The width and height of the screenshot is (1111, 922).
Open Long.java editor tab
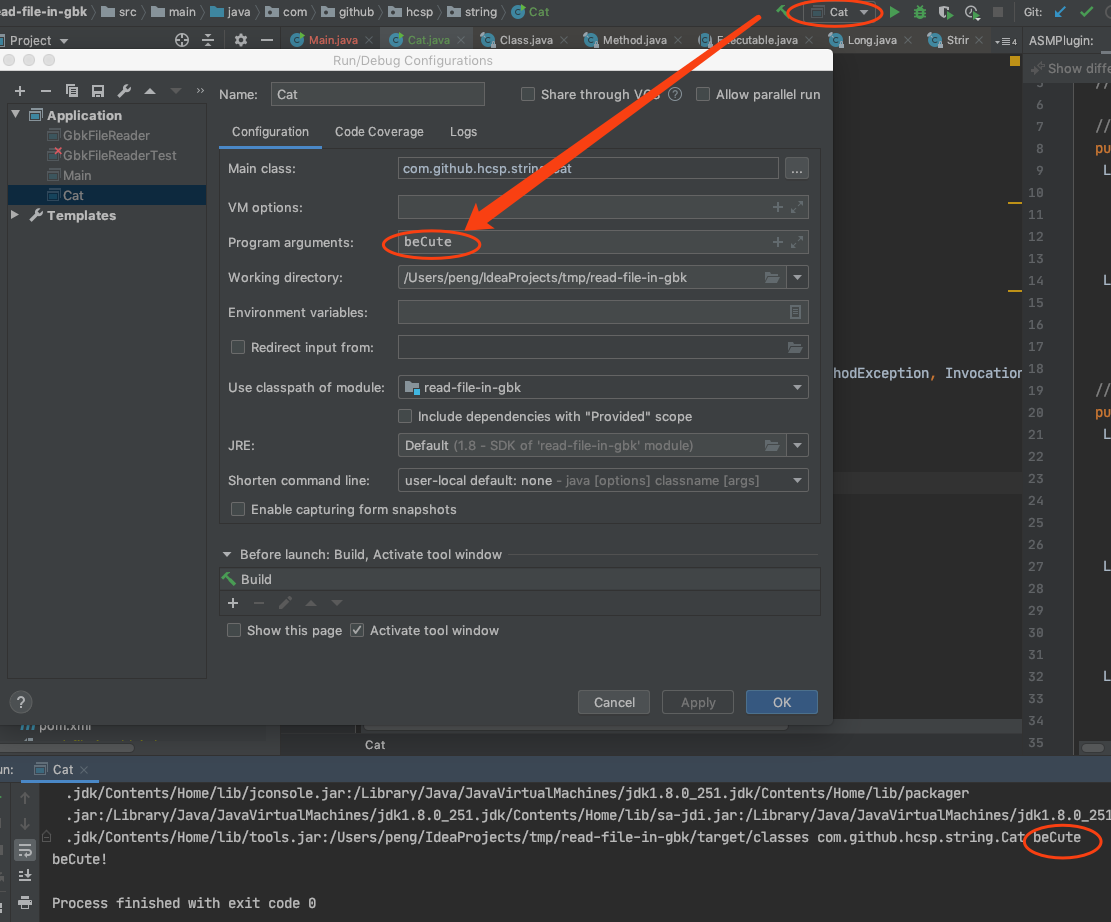tap(872, 40)
